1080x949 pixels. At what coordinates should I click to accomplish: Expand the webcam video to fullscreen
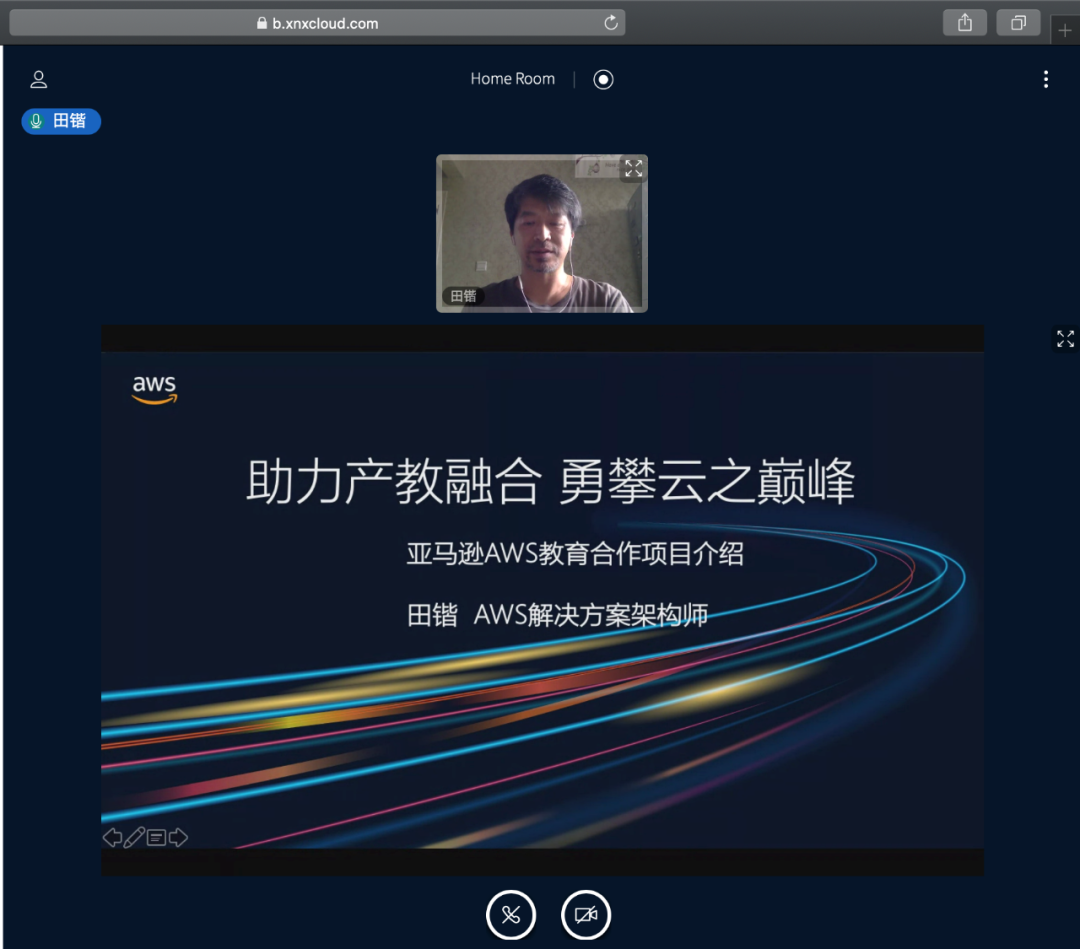633,168
